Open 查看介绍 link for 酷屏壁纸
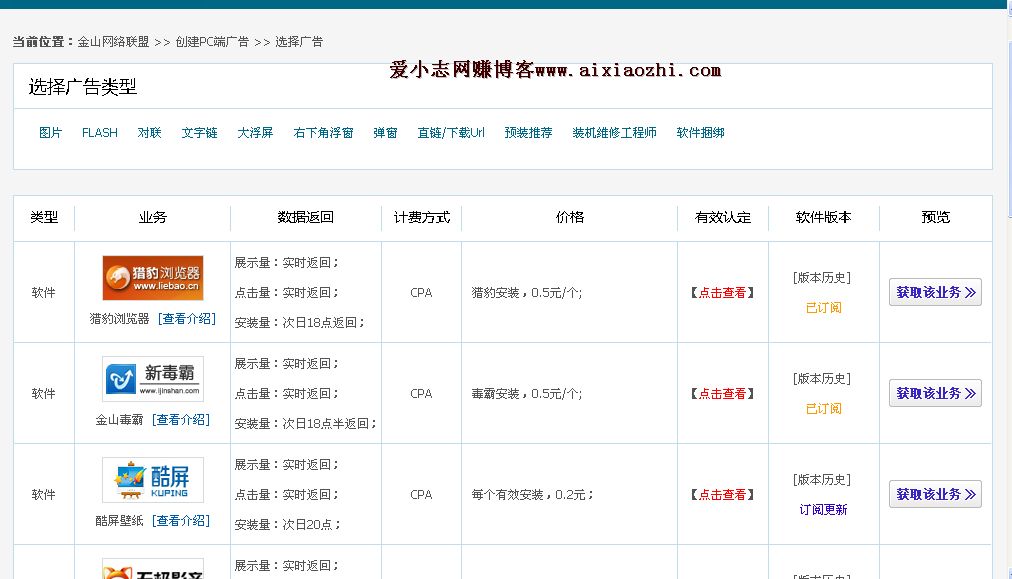Viewport: 1012px width, 579px height. coord(181,520)
